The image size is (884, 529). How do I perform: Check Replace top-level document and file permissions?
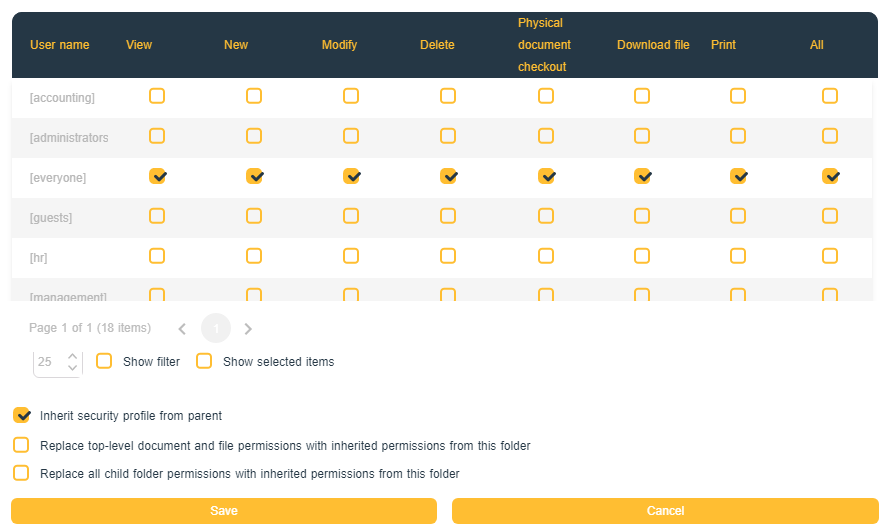pyautogui.click(x=21, y=445)
